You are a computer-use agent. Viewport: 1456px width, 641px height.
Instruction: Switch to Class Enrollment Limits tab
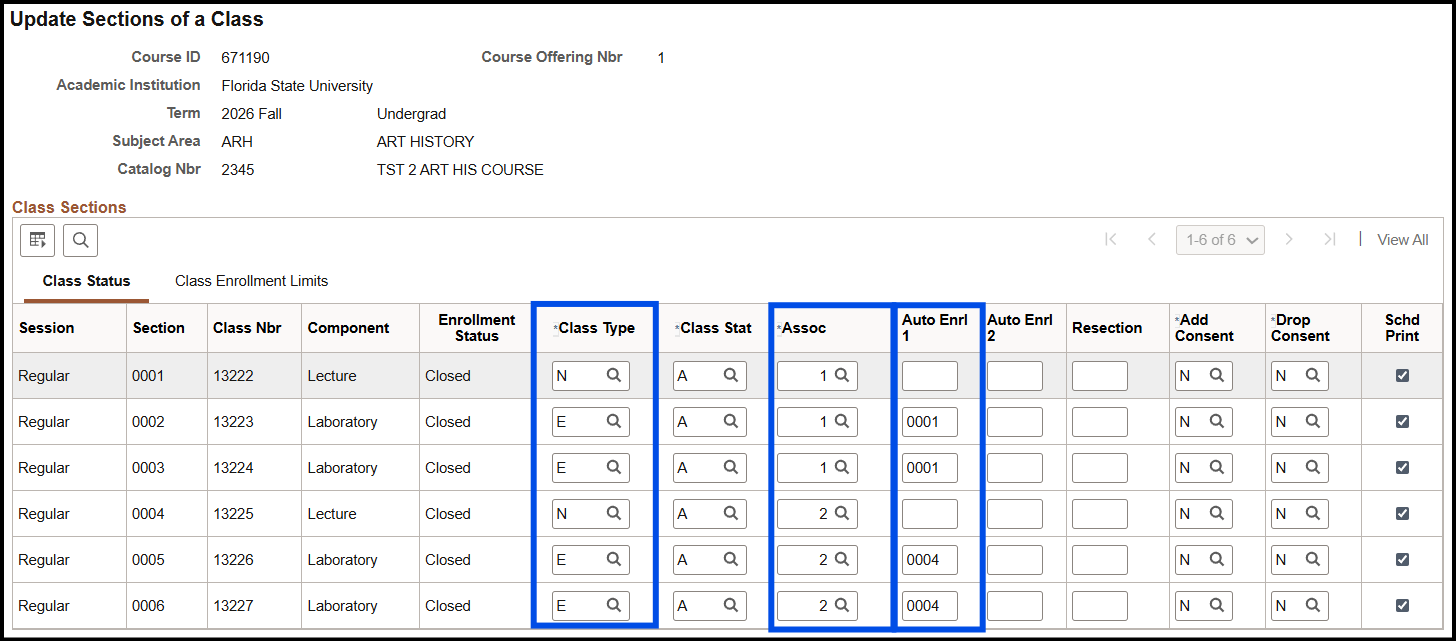click(x=251, y=281)
